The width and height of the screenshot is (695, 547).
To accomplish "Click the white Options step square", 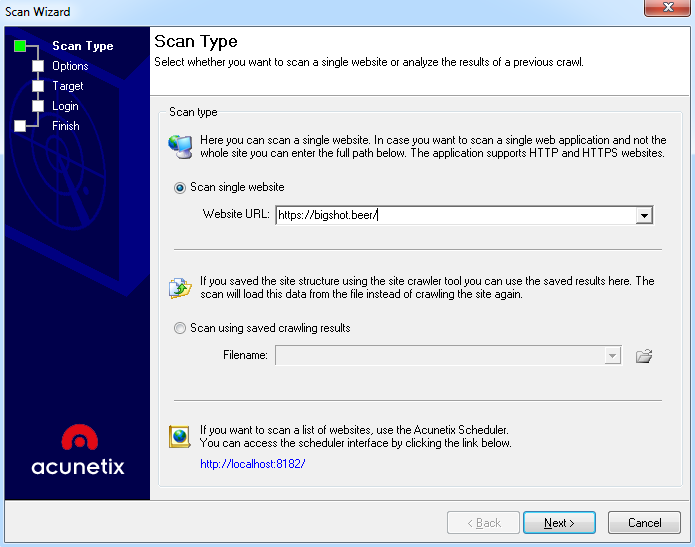I will pyautogui.click(x=38, y=66).
